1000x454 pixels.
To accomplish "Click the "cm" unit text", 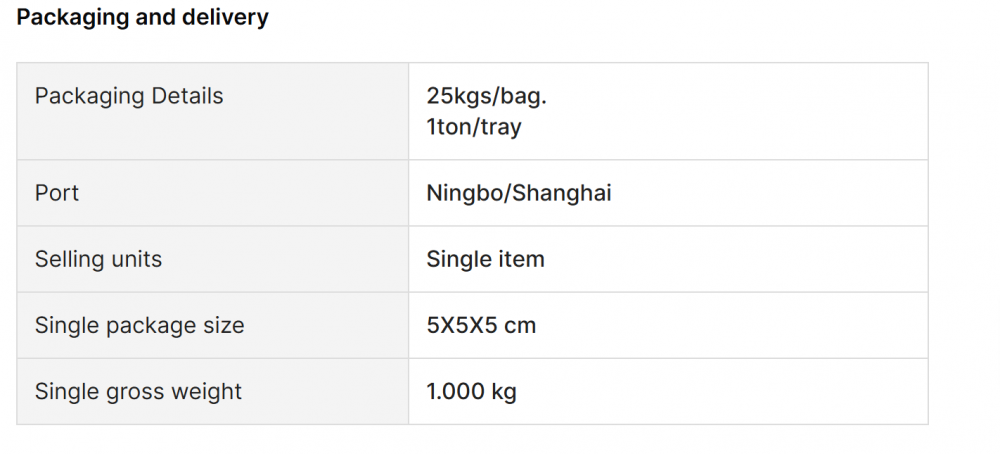I will (x=521, y=325).
